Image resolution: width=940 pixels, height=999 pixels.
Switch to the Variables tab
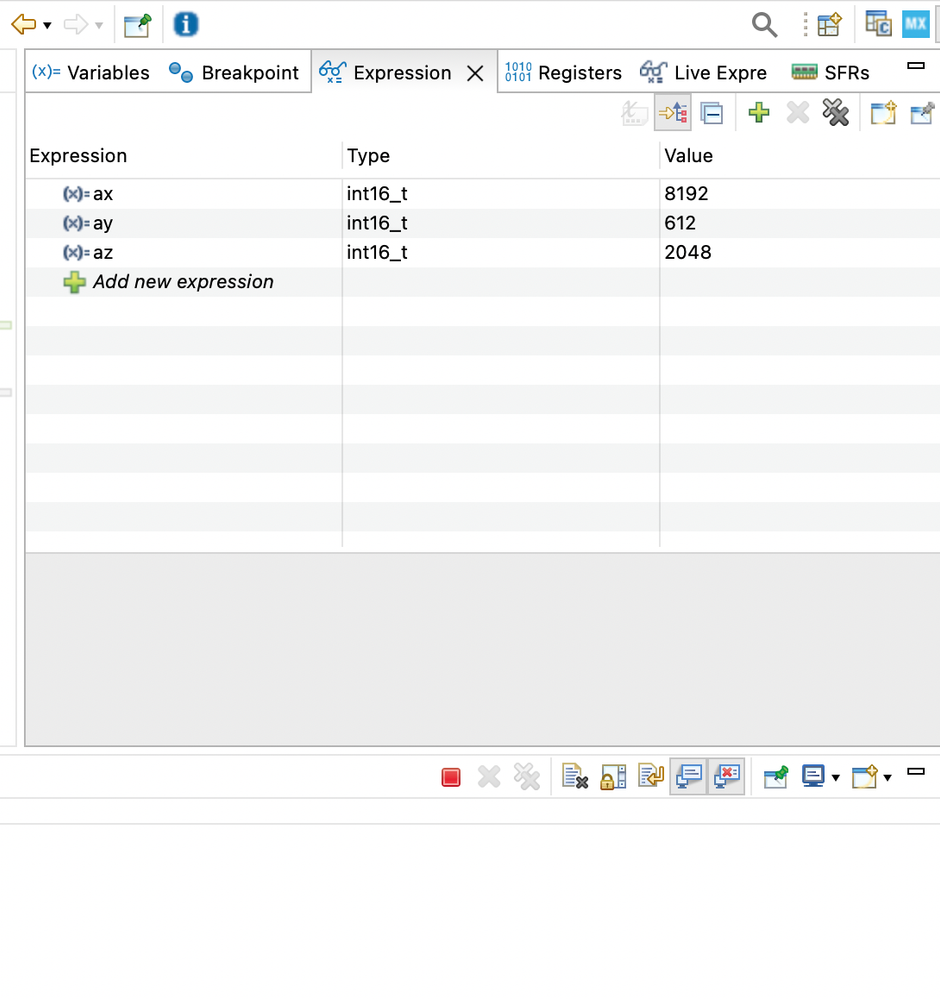90,73
